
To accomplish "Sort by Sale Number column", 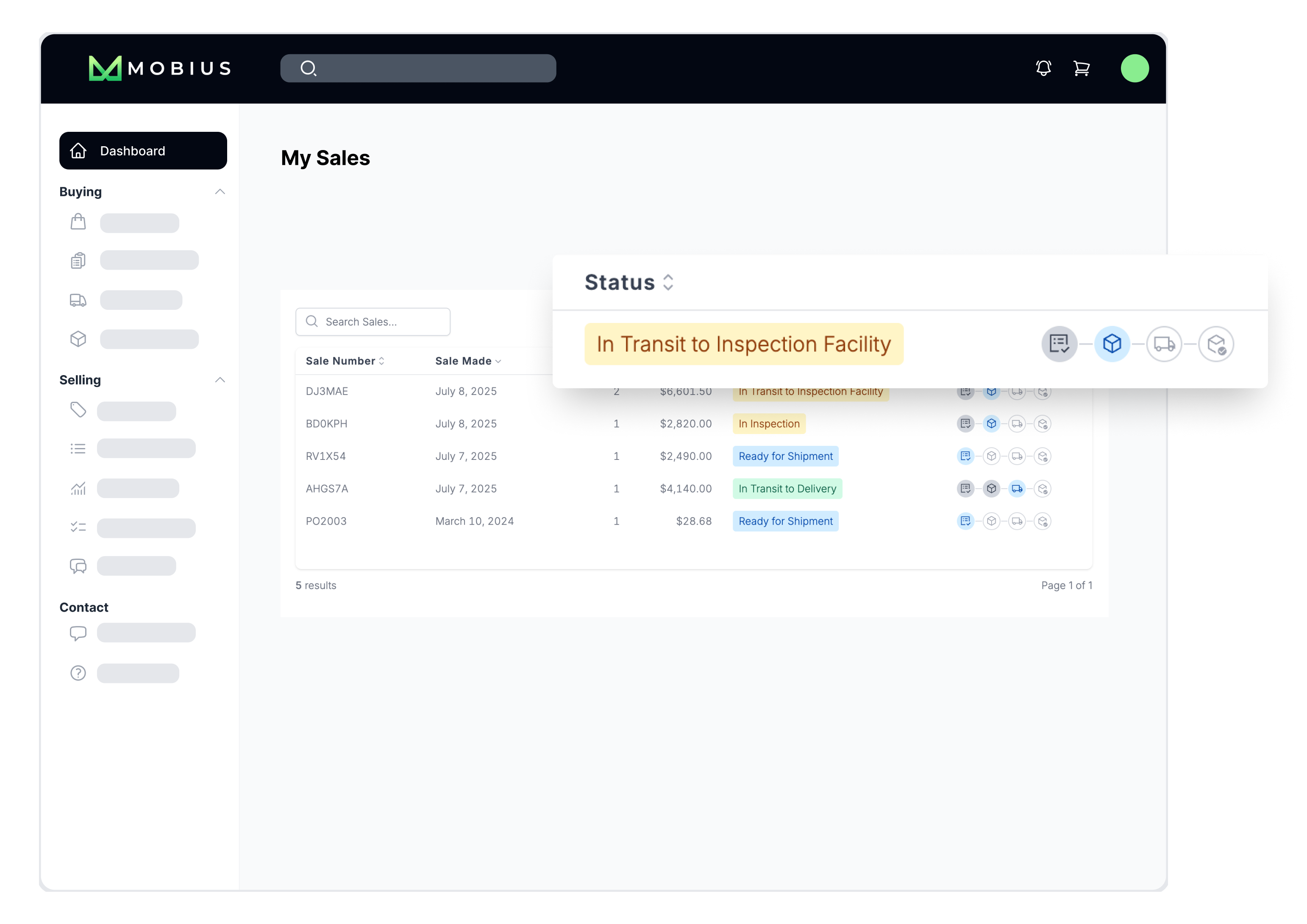I will tap(345, 361).
